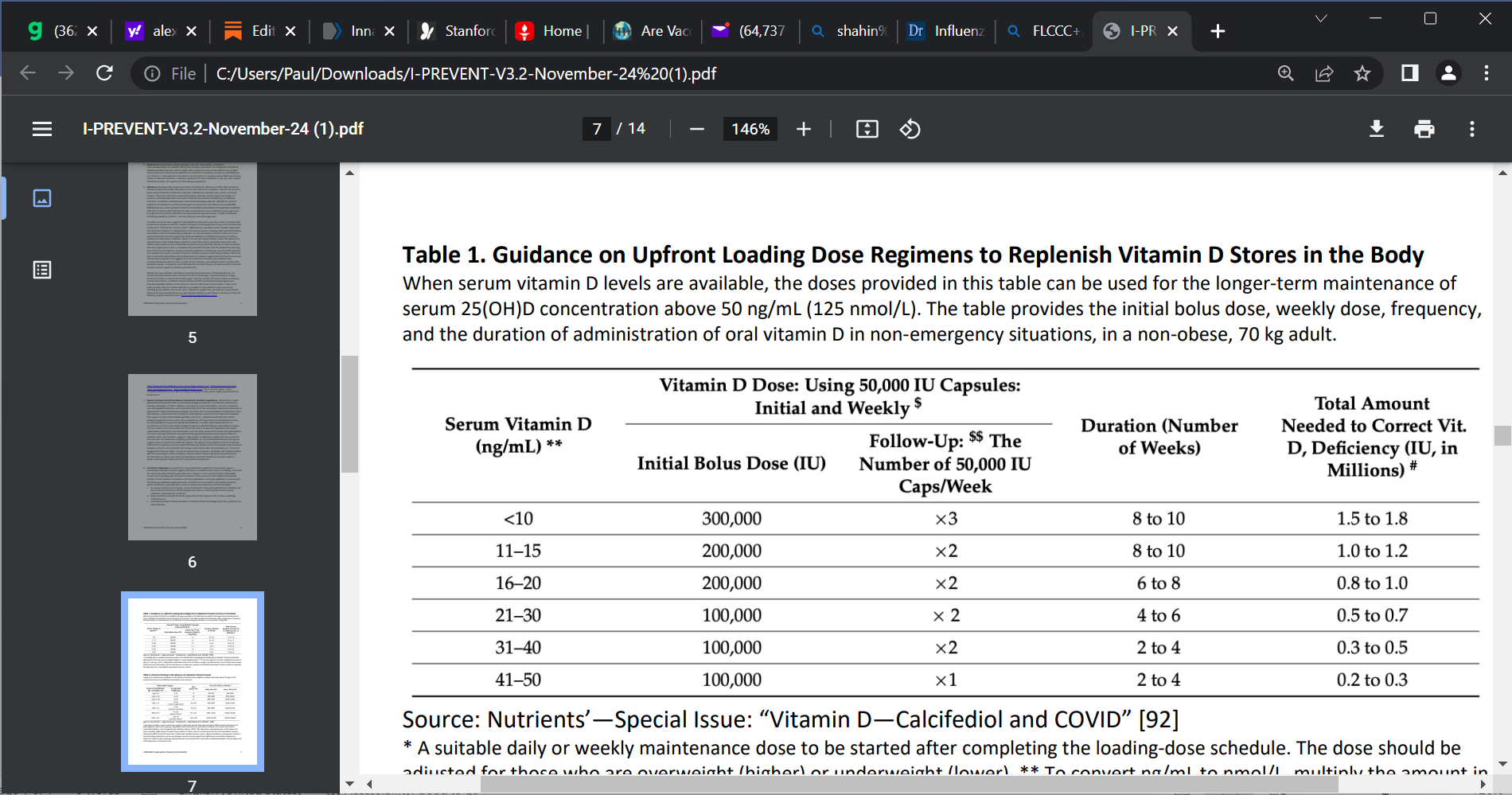
Task: Select page 7 thumbnail
Action: pyautogui.click(x=193, y=681)
